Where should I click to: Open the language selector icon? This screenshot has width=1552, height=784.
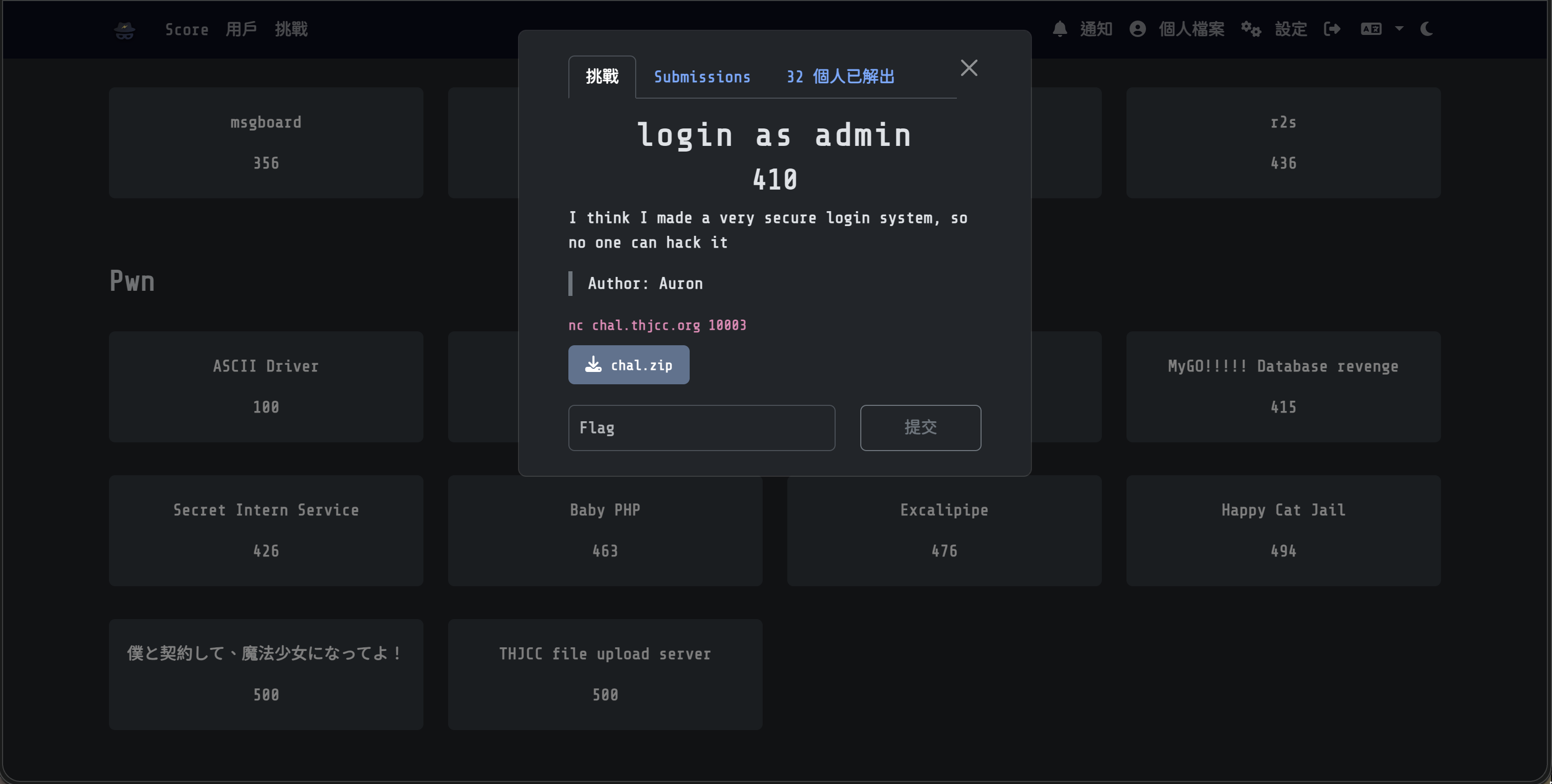[1371, 29]
